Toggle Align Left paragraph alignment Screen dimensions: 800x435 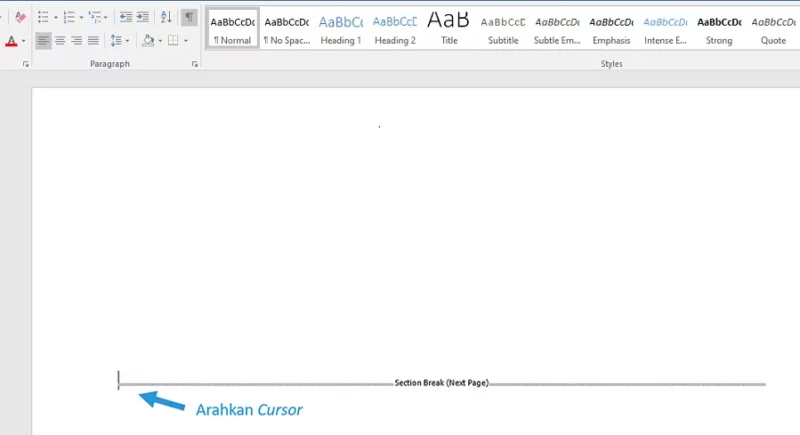[x=43, y=41]
